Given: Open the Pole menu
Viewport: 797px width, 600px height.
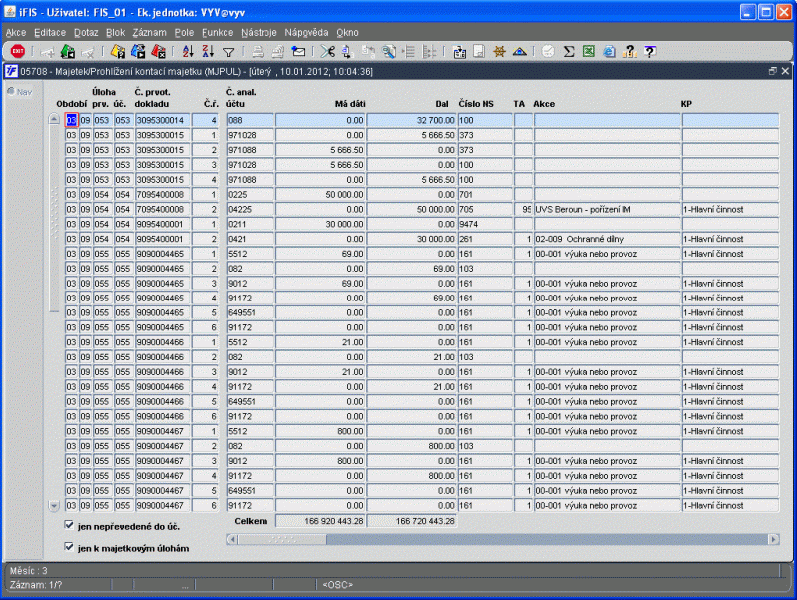Looking at the screenshot, I should click(184, 33).
